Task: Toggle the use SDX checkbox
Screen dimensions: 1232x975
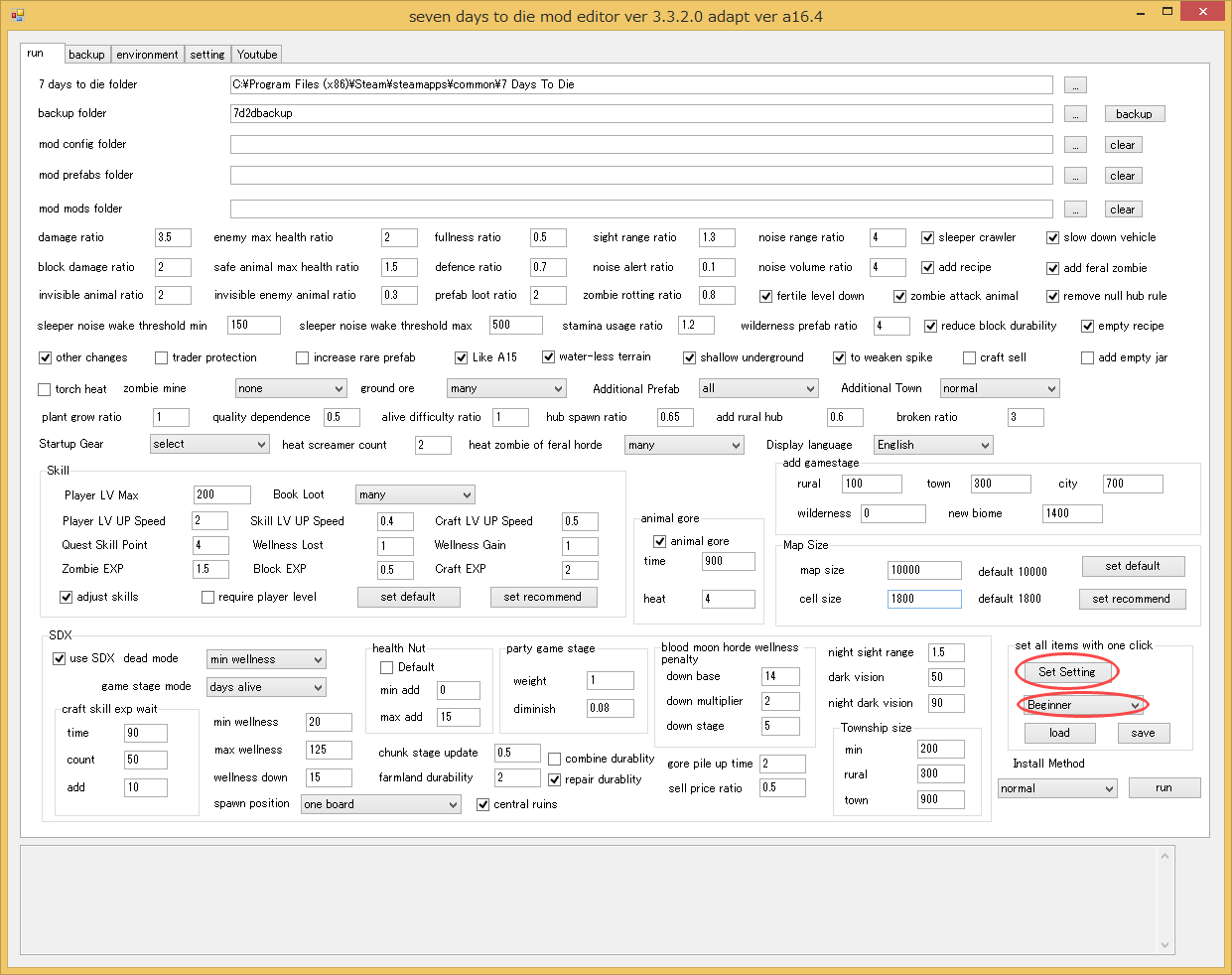Action: (59, 659)
